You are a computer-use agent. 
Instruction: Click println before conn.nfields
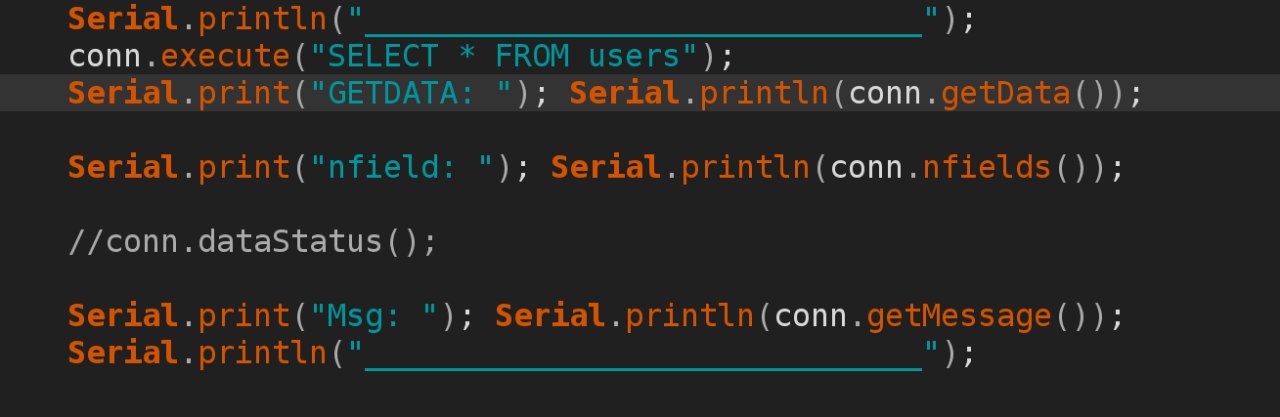[746, 167]
